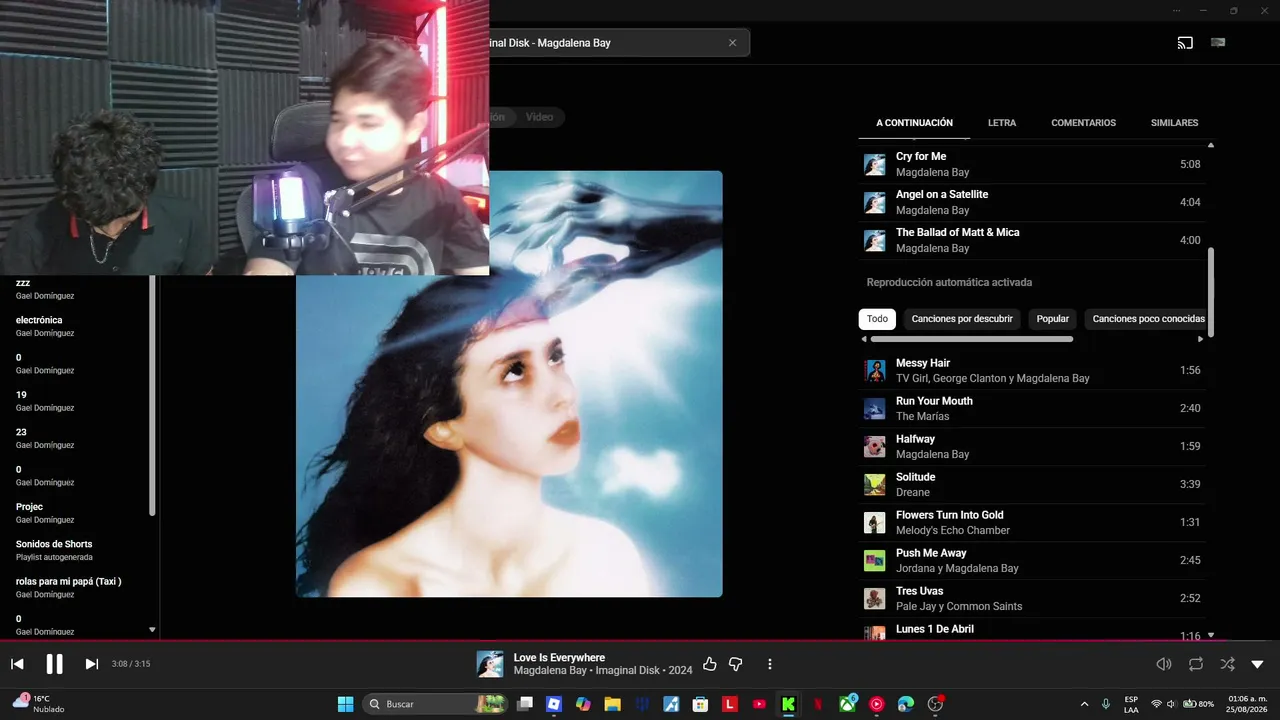Click the Imaginal Disk album artwork

(509, 384)
